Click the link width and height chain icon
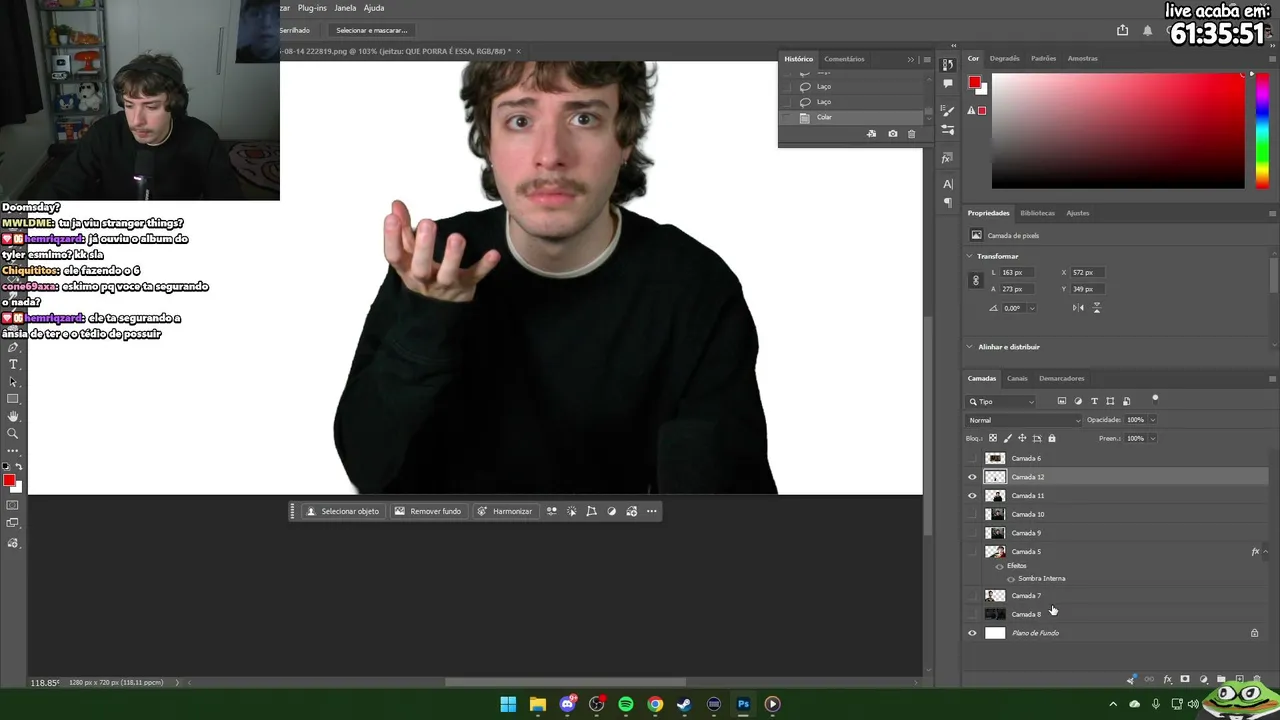 (976, 281)
